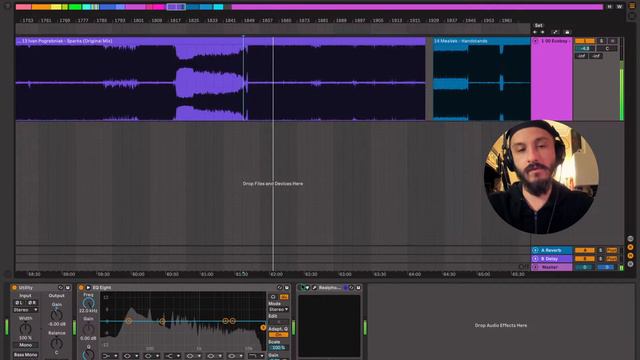640x360 pixels.
Task: Toggle the Adaptive Q On button
Action: coord(278,335)
